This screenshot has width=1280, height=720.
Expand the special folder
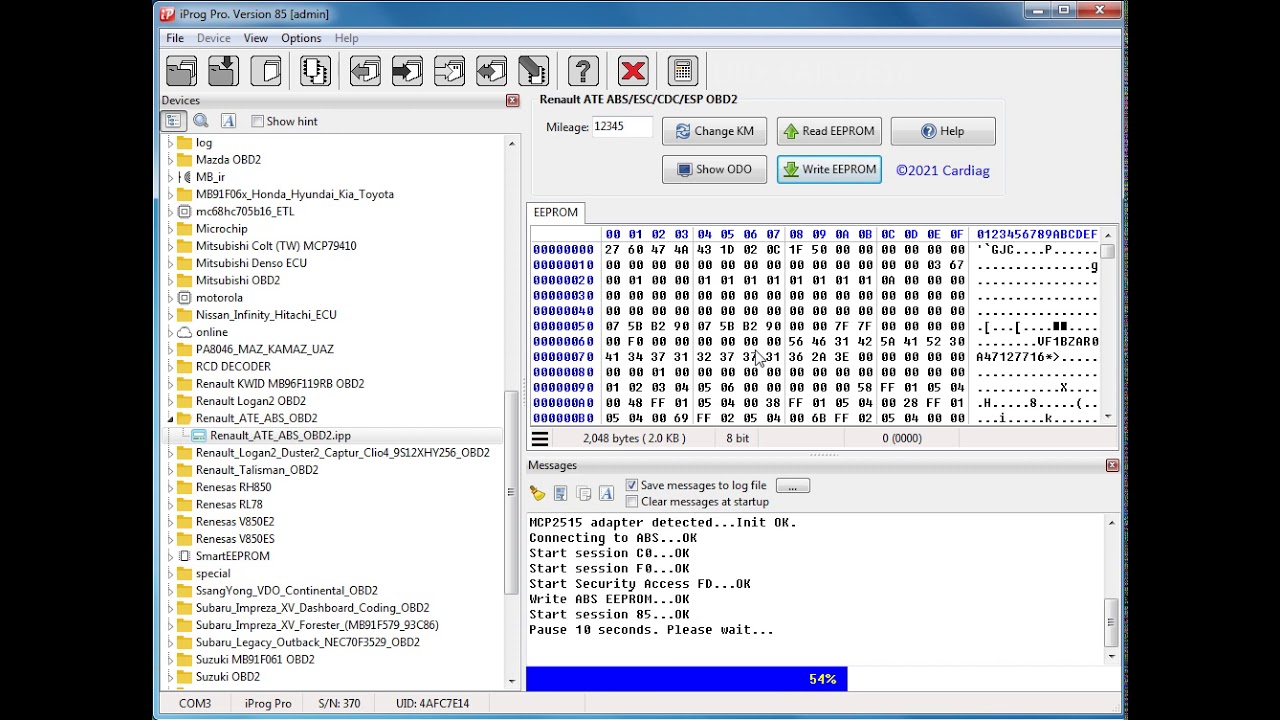click(170, 574)
